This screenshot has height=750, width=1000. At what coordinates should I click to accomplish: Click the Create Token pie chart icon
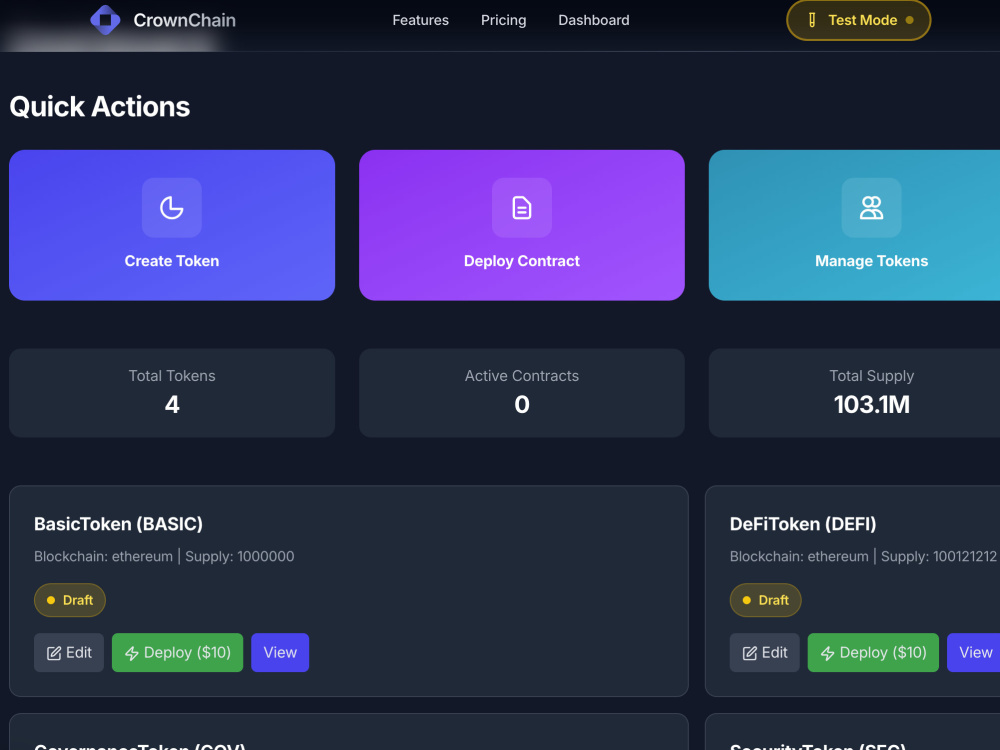pyautogui.click(x=172, y=208)
